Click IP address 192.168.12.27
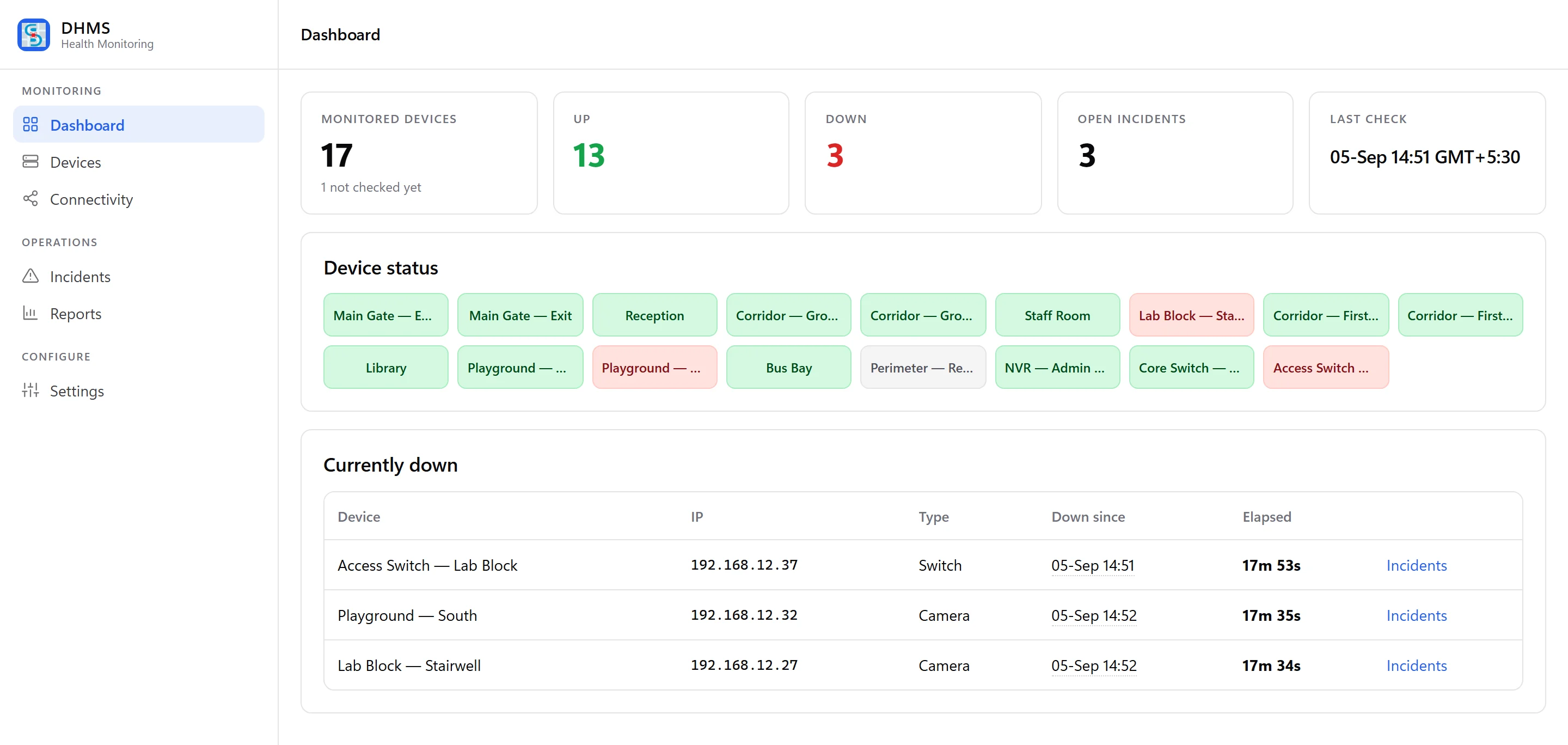This screenshot has height=745, width=1568. coord(744,664)
